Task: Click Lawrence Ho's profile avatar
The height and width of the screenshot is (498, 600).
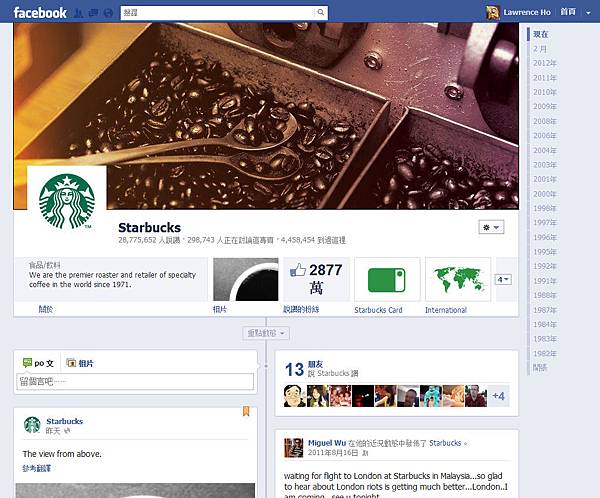Action: pyautogui.click(x=493, y=13)
